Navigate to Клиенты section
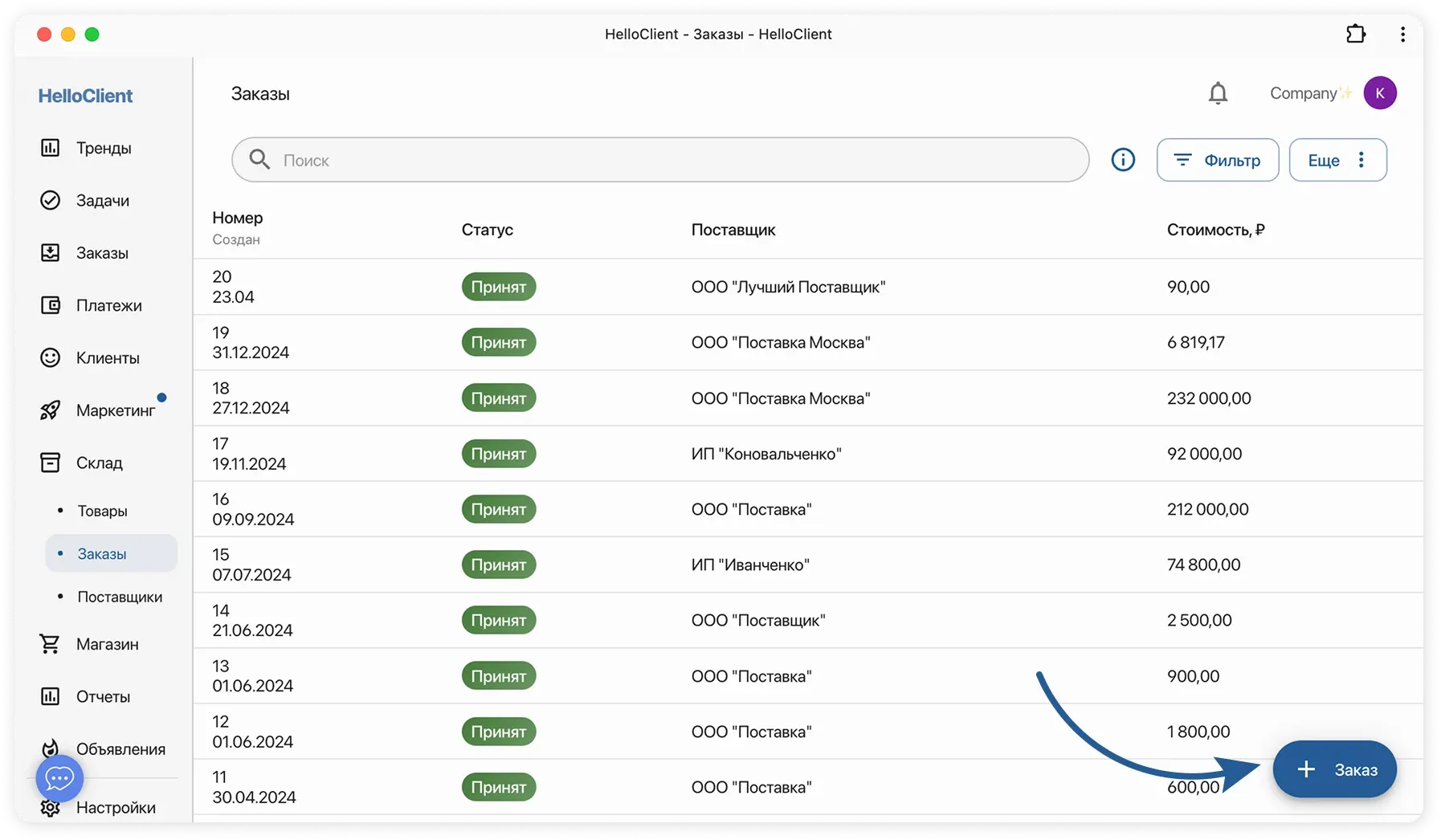The height and width of the screenshot is (840, 1441). pyautogui.click(x=107, y=358)
